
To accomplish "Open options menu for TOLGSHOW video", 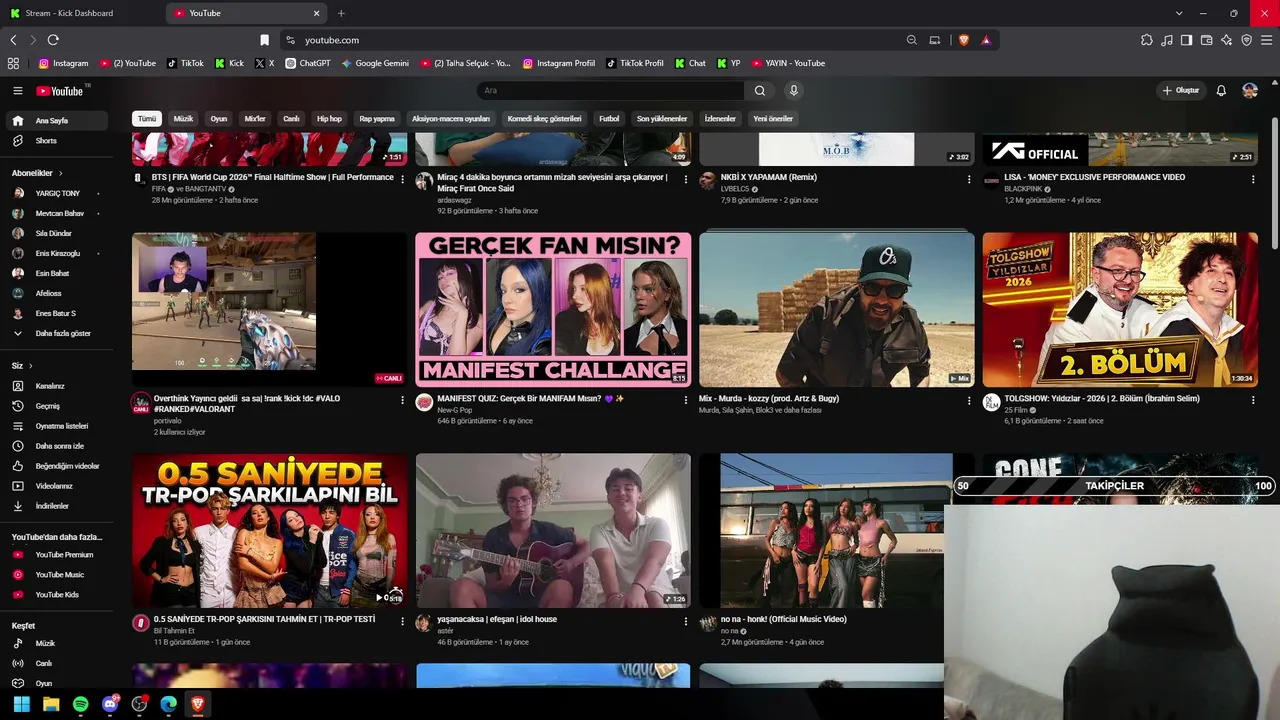I will [1252, 400].
